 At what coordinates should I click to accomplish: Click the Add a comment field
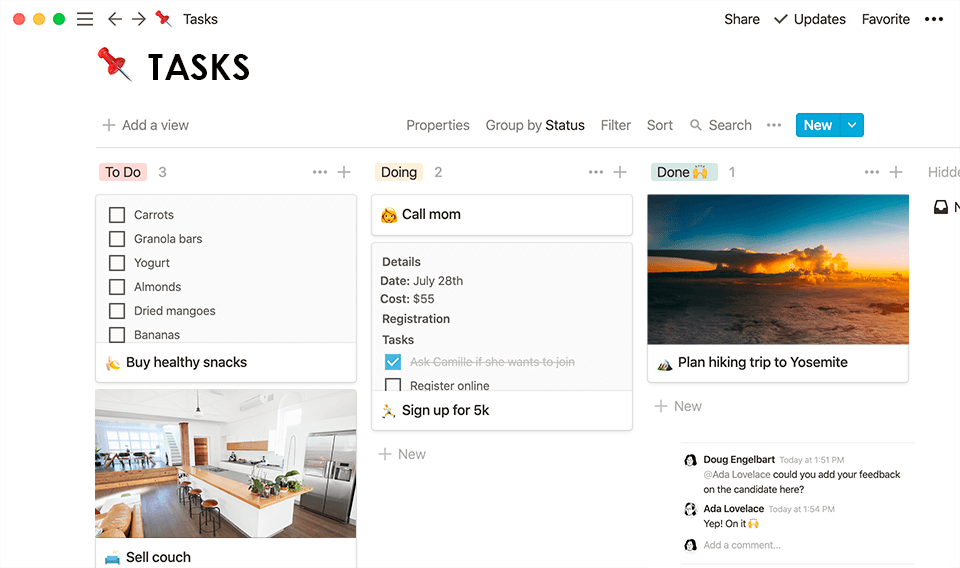[741, 545]
